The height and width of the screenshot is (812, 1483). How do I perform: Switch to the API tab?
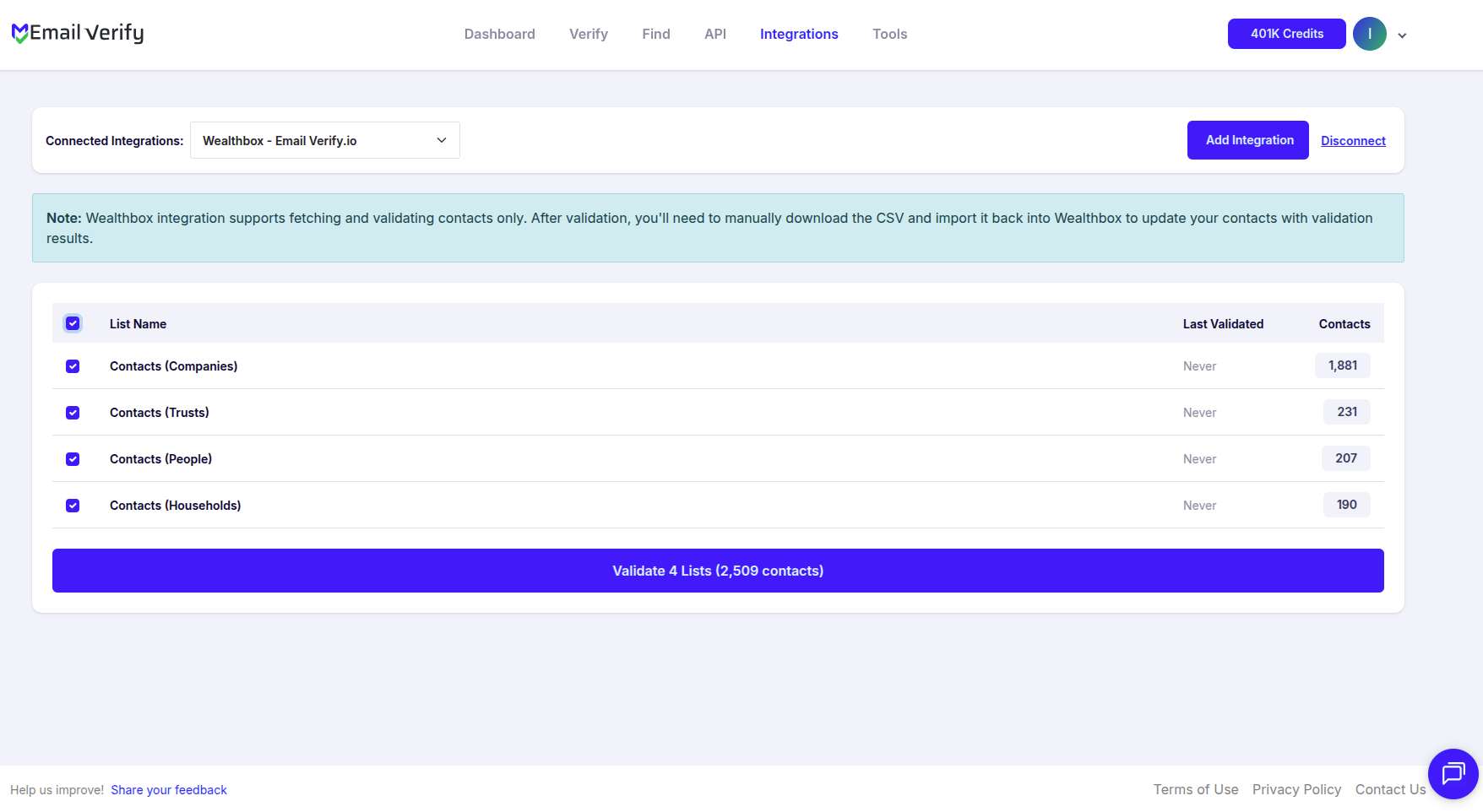(x=715, y=34)
